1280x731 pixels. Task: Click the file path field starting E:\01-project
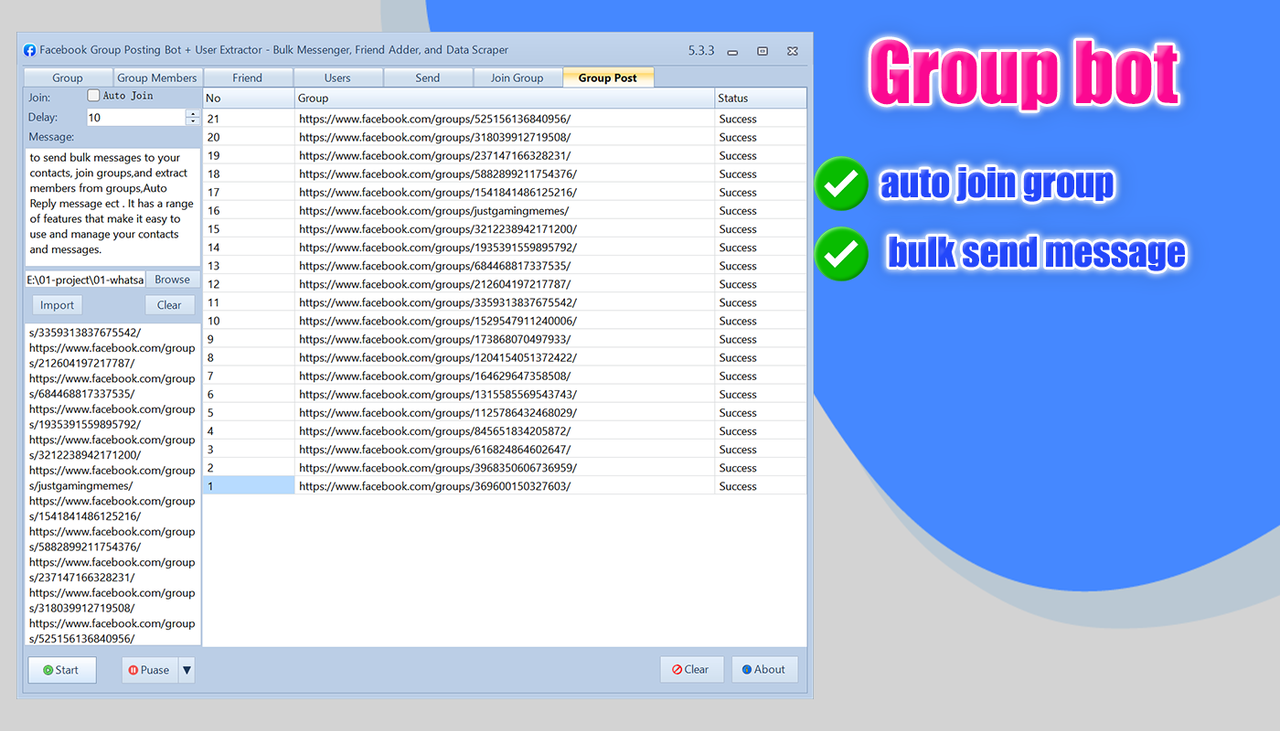[x=85, y=280]
